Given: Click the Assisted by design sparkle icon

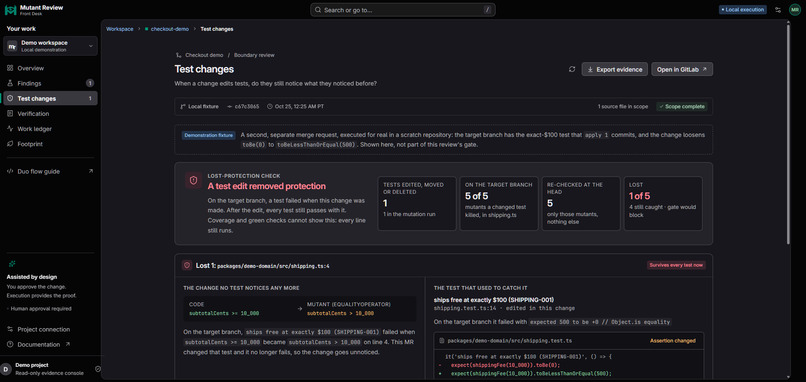Looking at the screenshot, I should pyautogui.click(x=11, y=264).
